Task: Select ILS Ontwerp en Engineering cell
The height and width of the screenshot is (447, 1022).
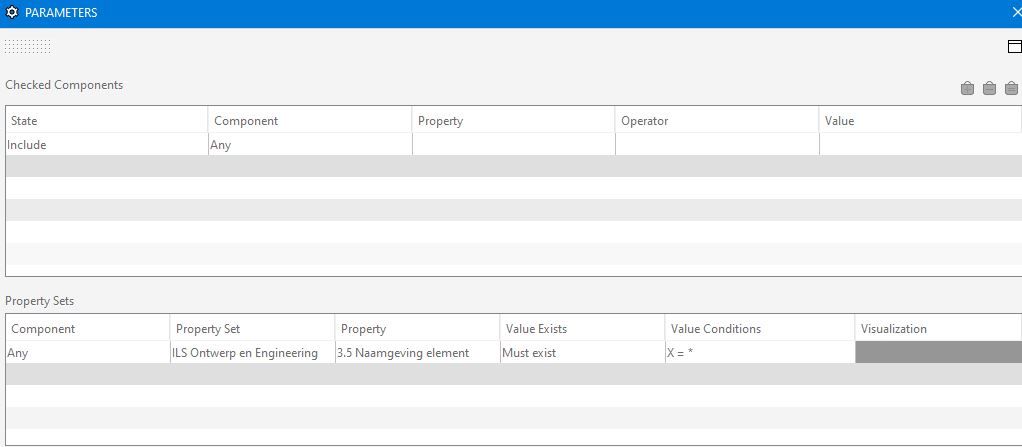Action: click(253, 353)
